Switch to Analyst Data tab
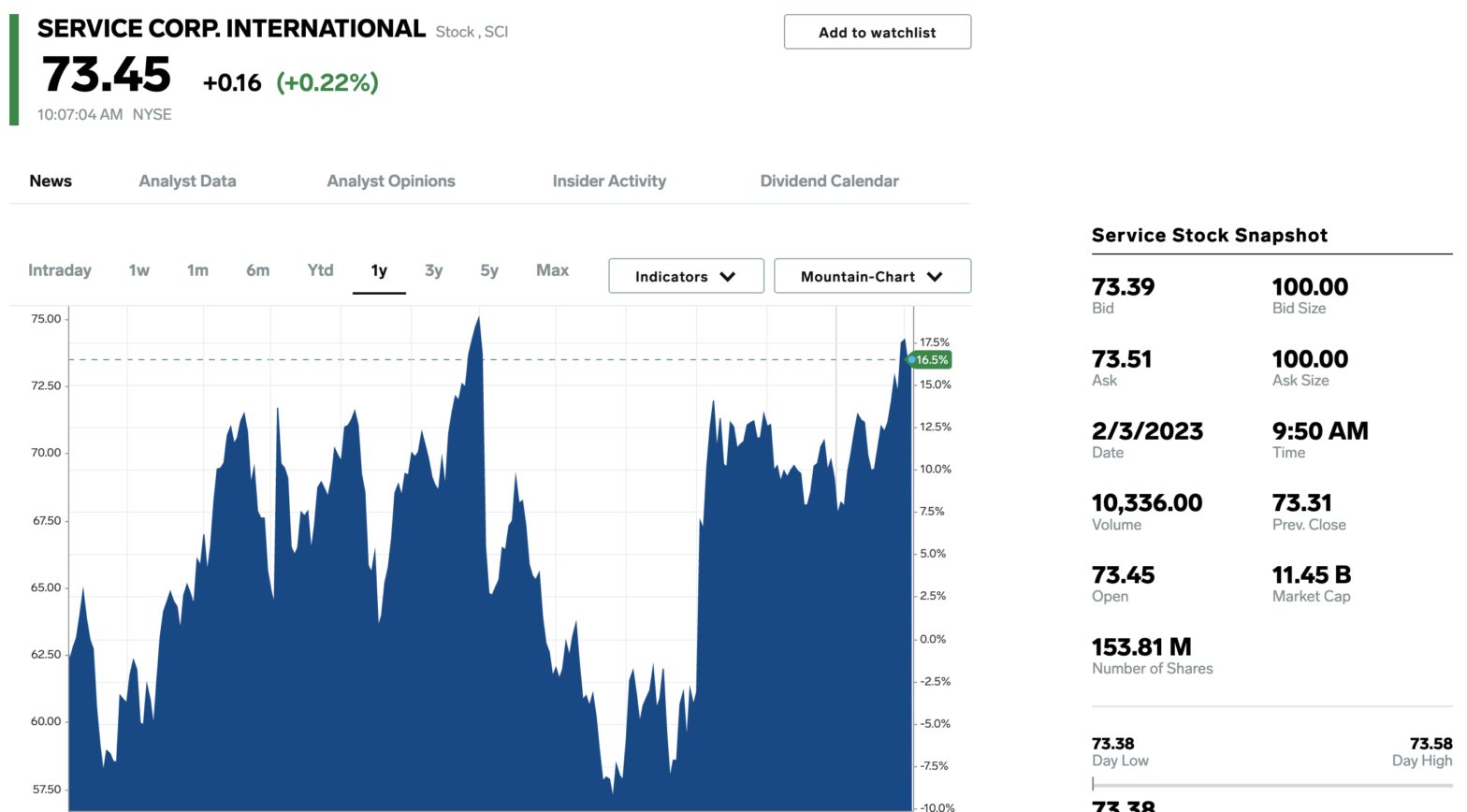1467x812 pixels. click(x=187, y=181)
